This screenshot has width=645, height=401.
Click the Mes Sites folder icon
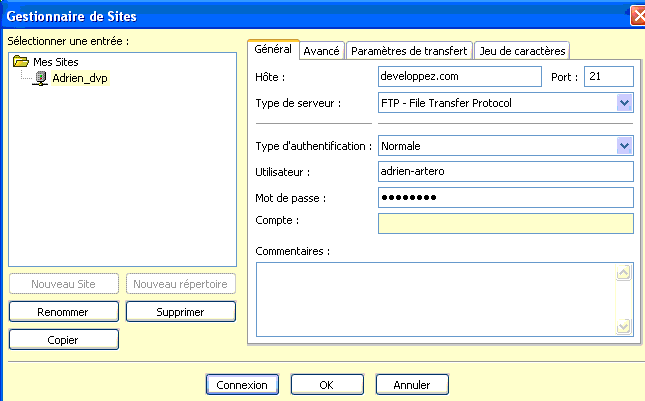[x=21, y=62]
